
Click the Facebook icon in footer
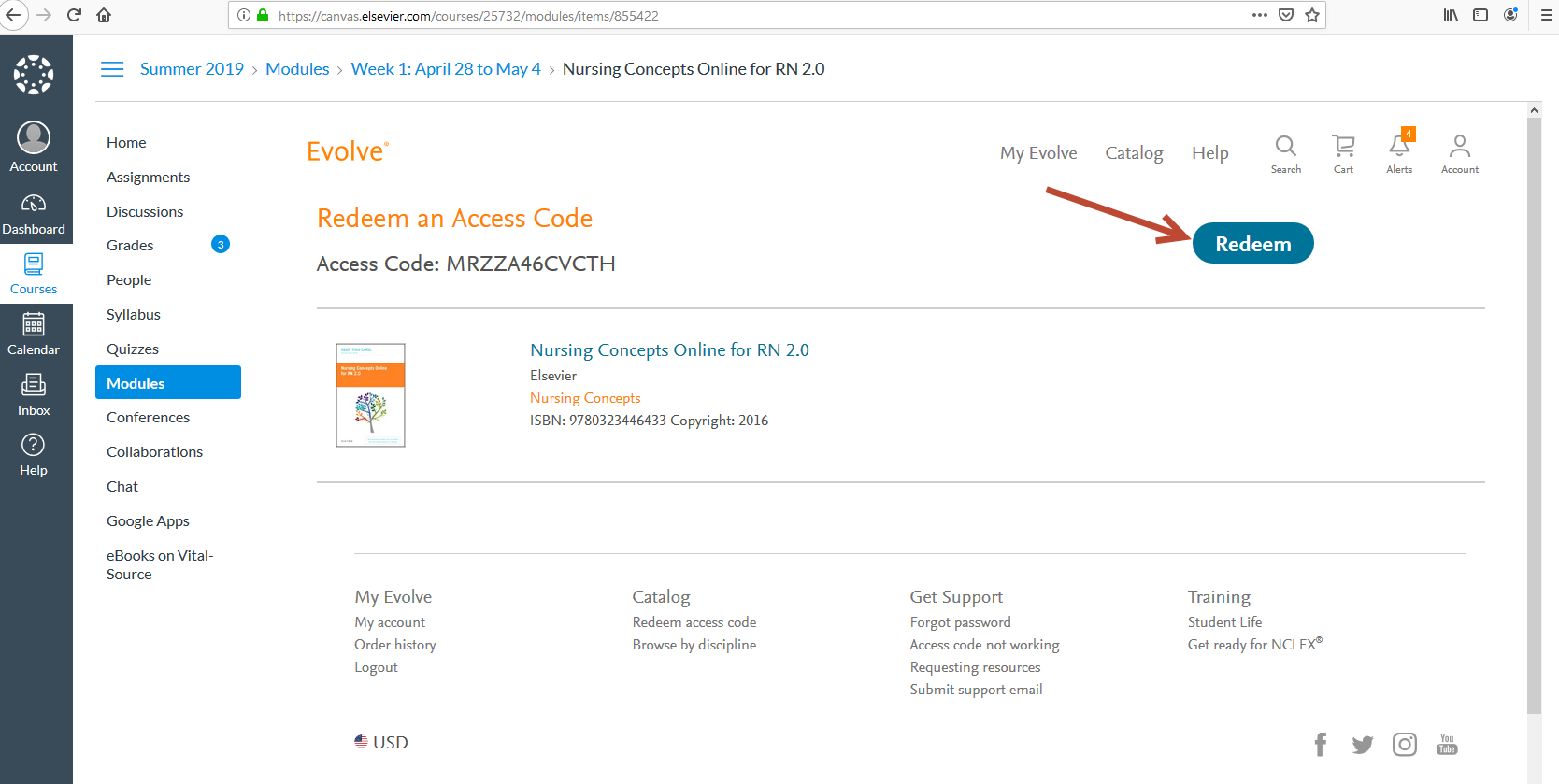click(1320, 744)
